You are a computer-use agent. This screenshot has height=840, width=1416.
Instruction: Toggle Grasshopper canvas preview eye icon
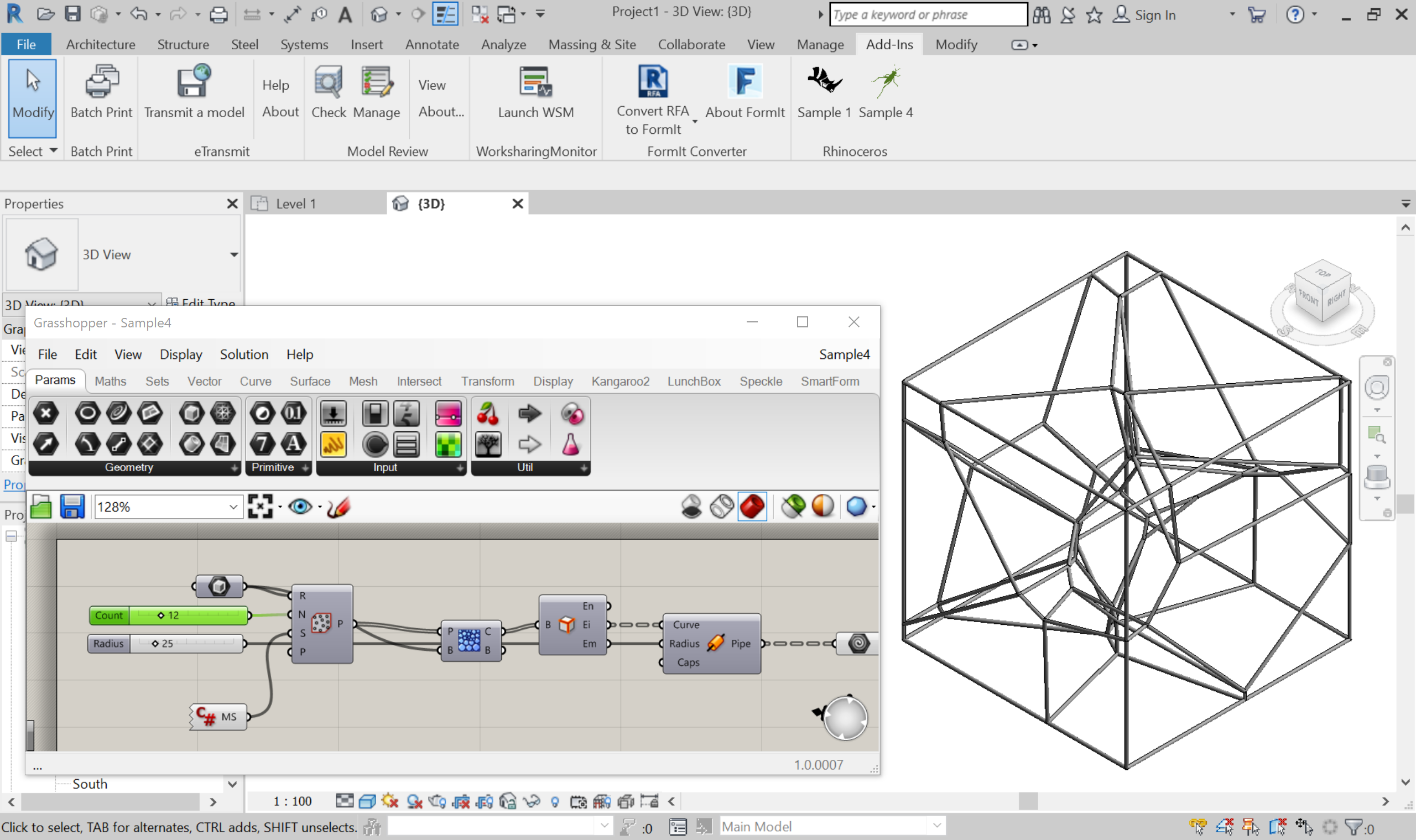[x=299, y=507]
